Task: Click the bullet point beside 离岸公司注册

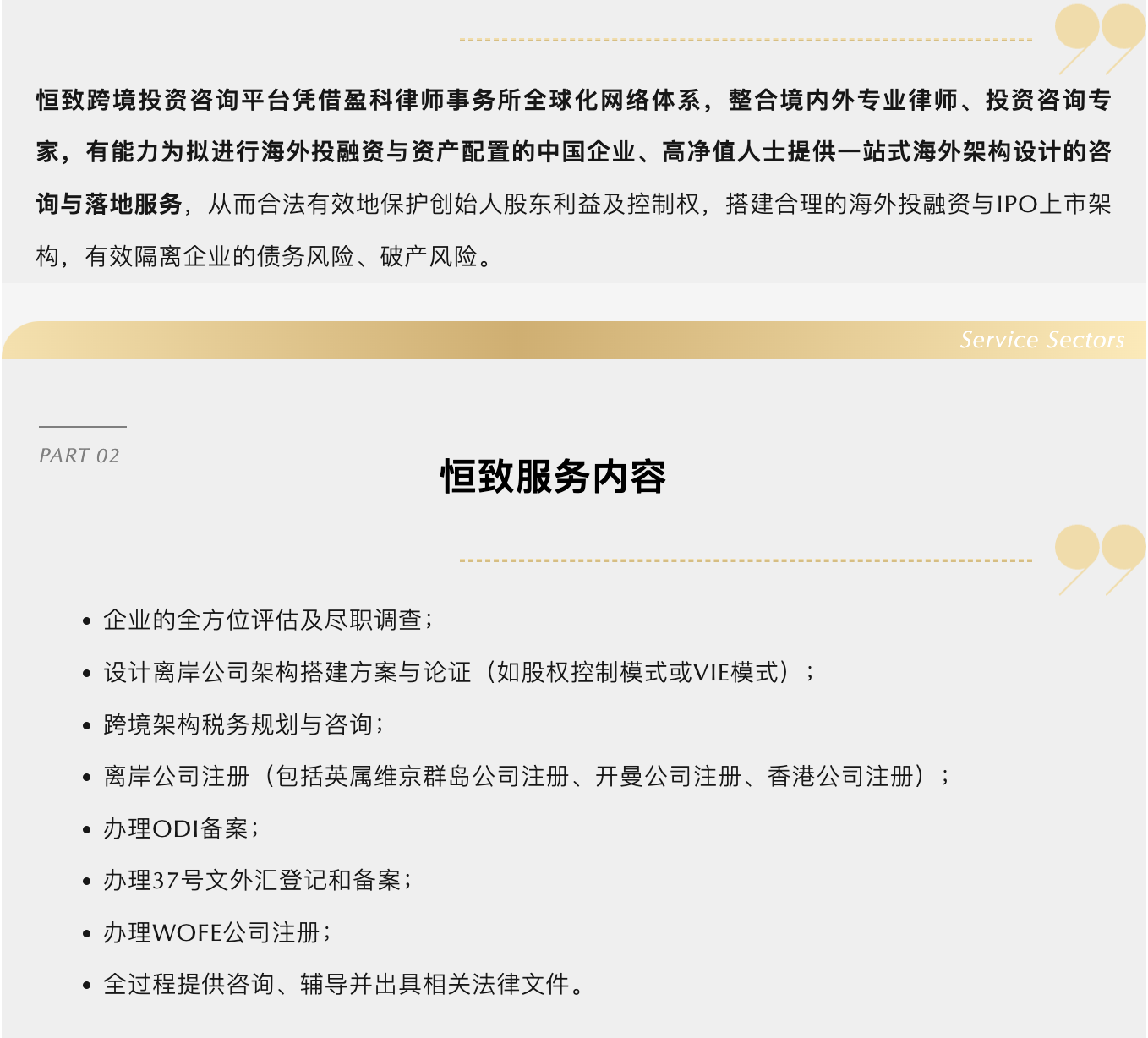Action: tap(87, 777)
